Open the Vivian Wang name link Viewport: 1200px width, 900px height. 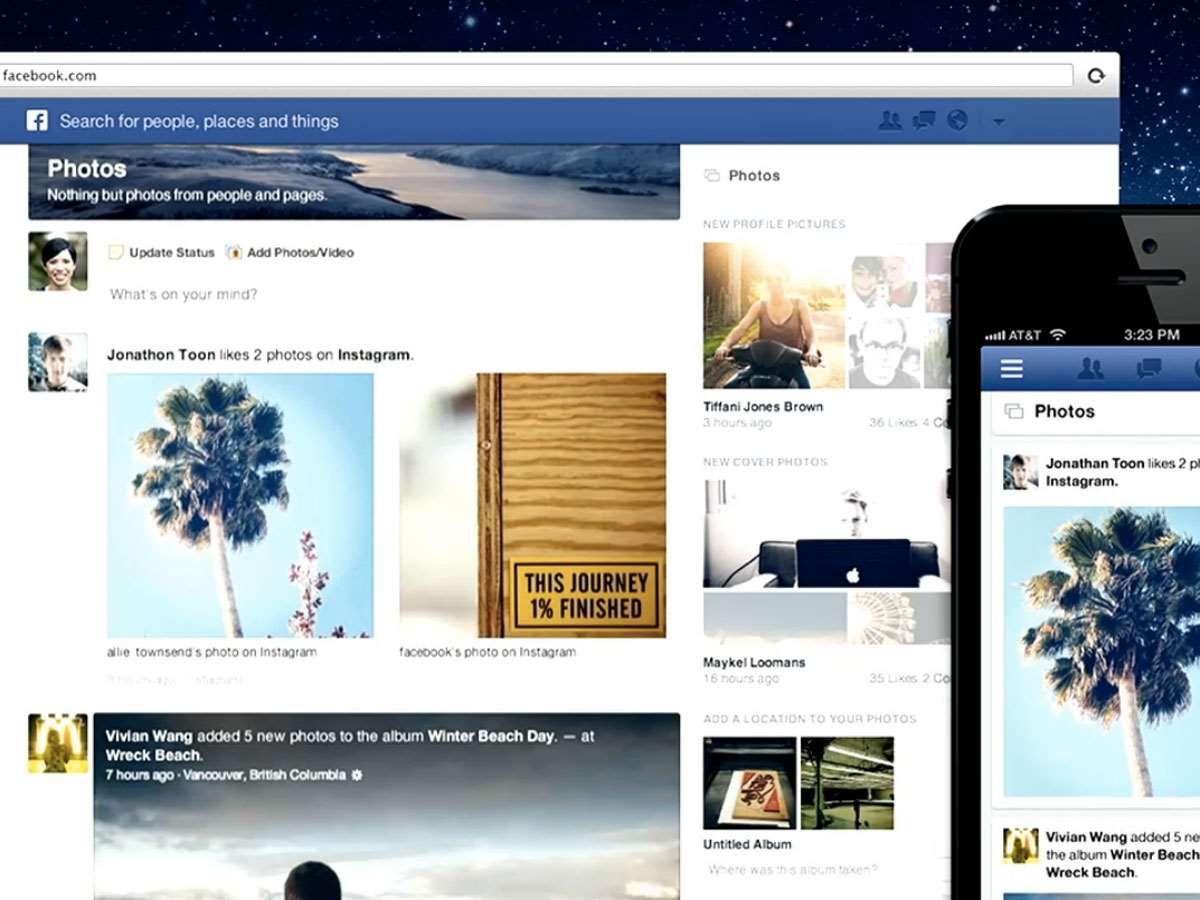[x=150, y=736]
